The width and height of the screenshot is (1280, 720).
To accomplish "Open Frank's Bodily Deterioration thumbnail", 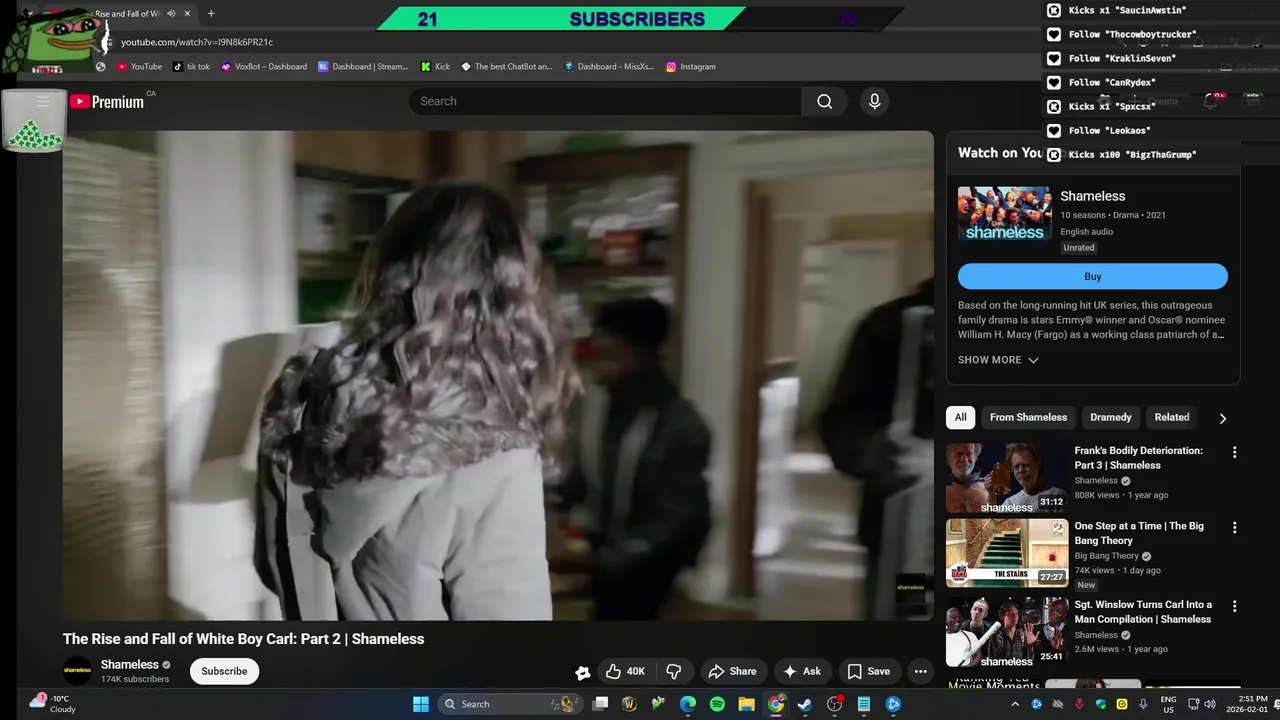I will coord(1007,478).
